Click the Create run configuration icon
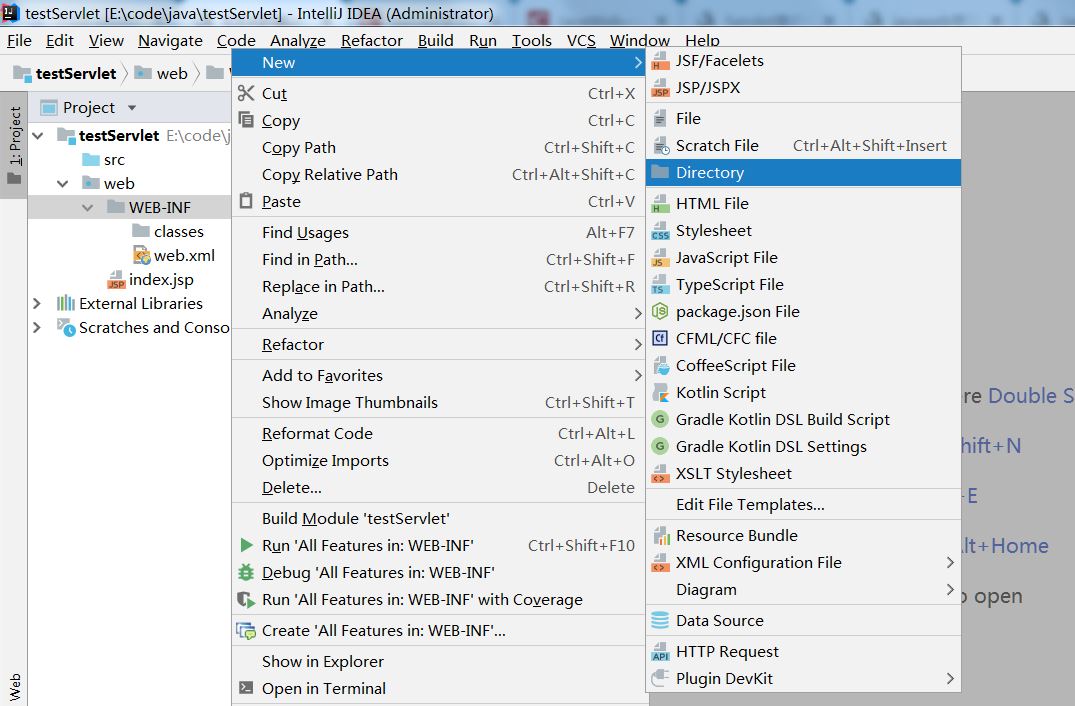Image resolution: width=1075 pixels, height=706 pixels. (x=245, y=631)
